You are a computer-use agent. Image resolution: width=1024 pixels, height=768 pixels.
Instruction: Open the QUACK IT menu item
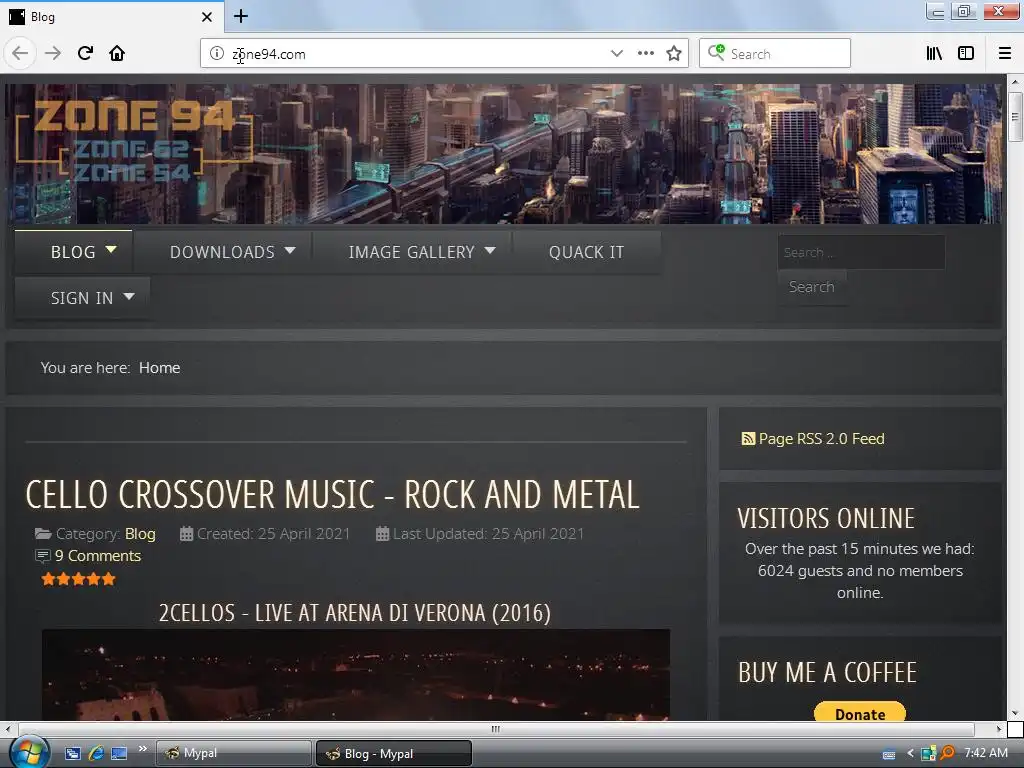coord(586,252)
